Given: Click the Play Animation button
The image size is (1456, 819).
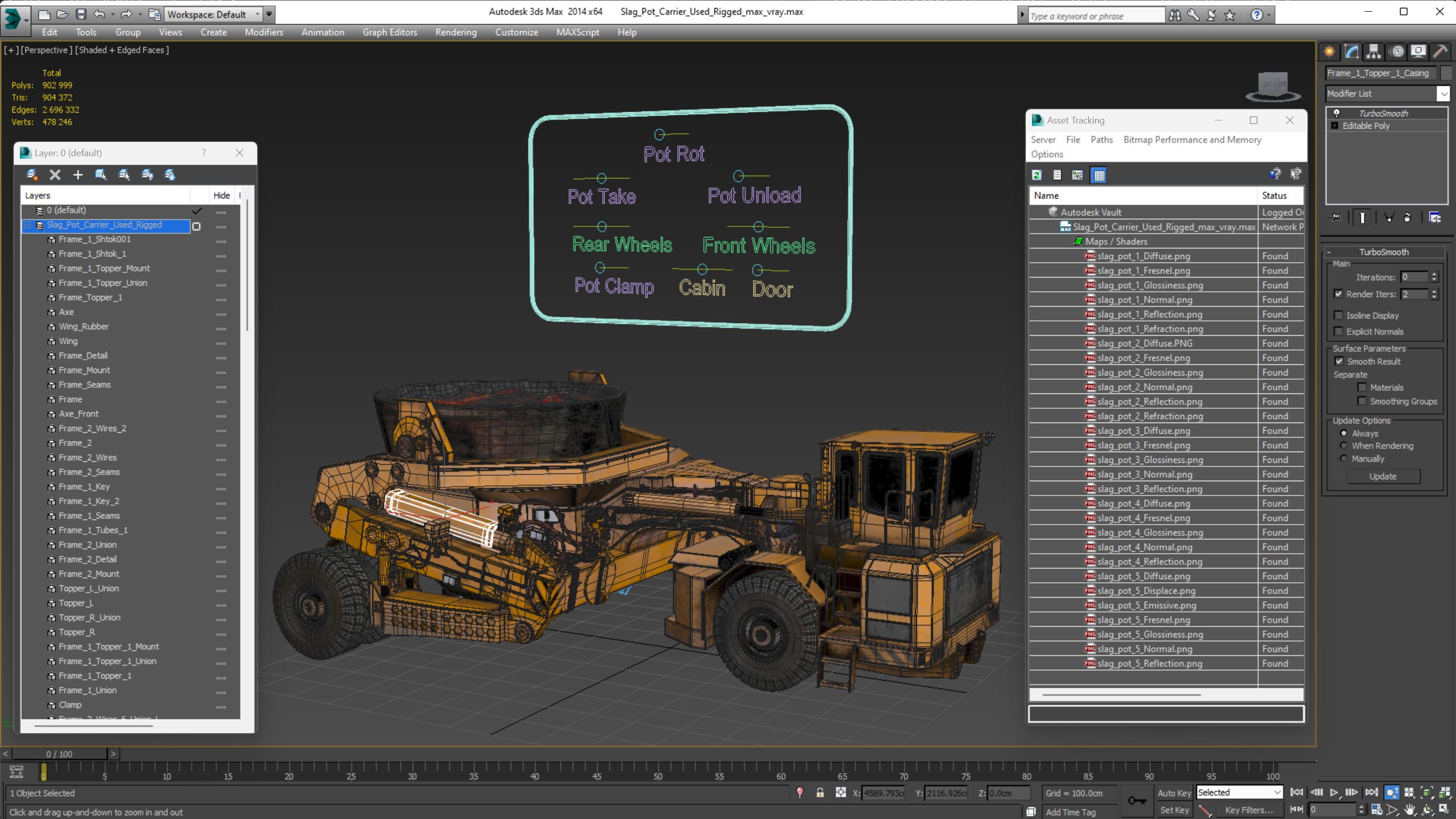Looking at the screenshot, I should 1334,792.
